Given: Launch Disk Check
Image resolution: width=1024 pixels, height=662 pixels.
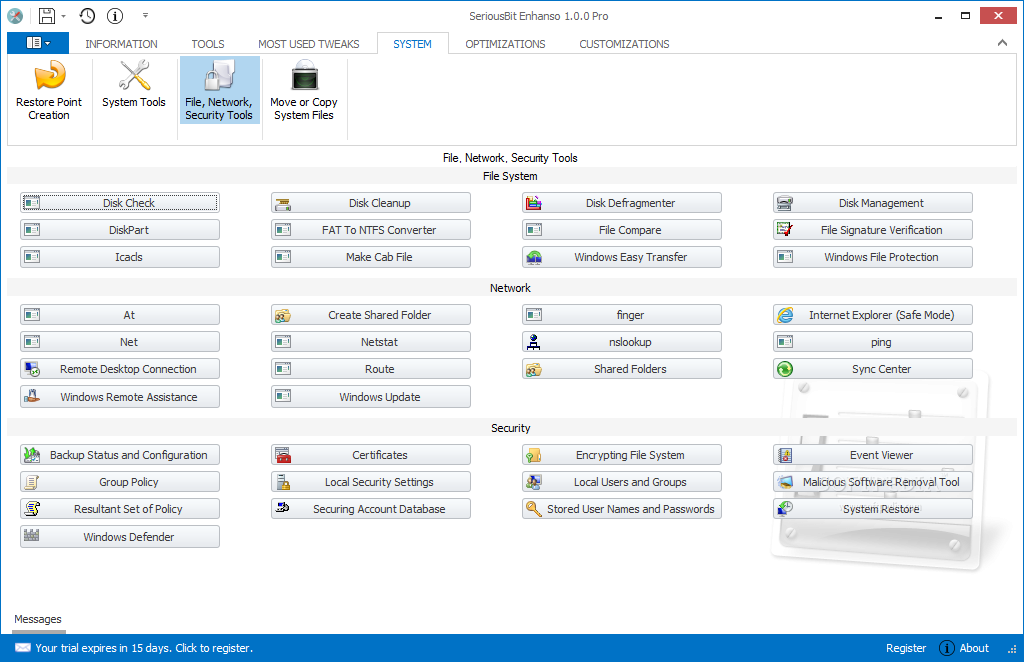Looking at the screenshot, I should coord(120,202).
